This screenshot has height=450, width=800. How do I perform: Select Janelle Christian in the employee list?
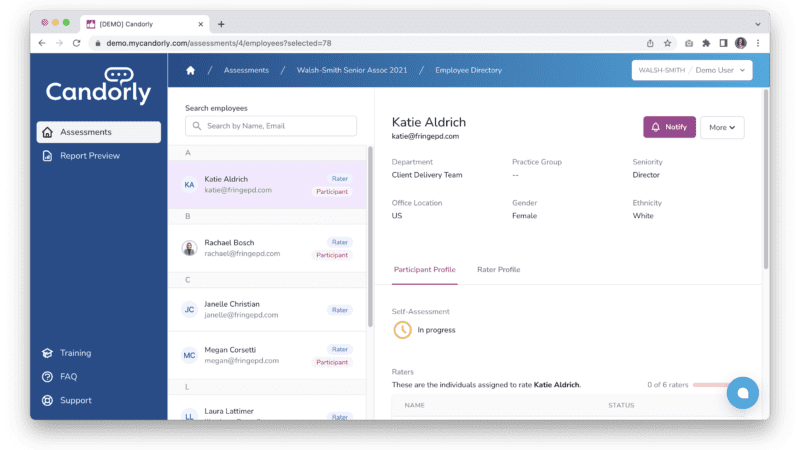pos(267,310)
